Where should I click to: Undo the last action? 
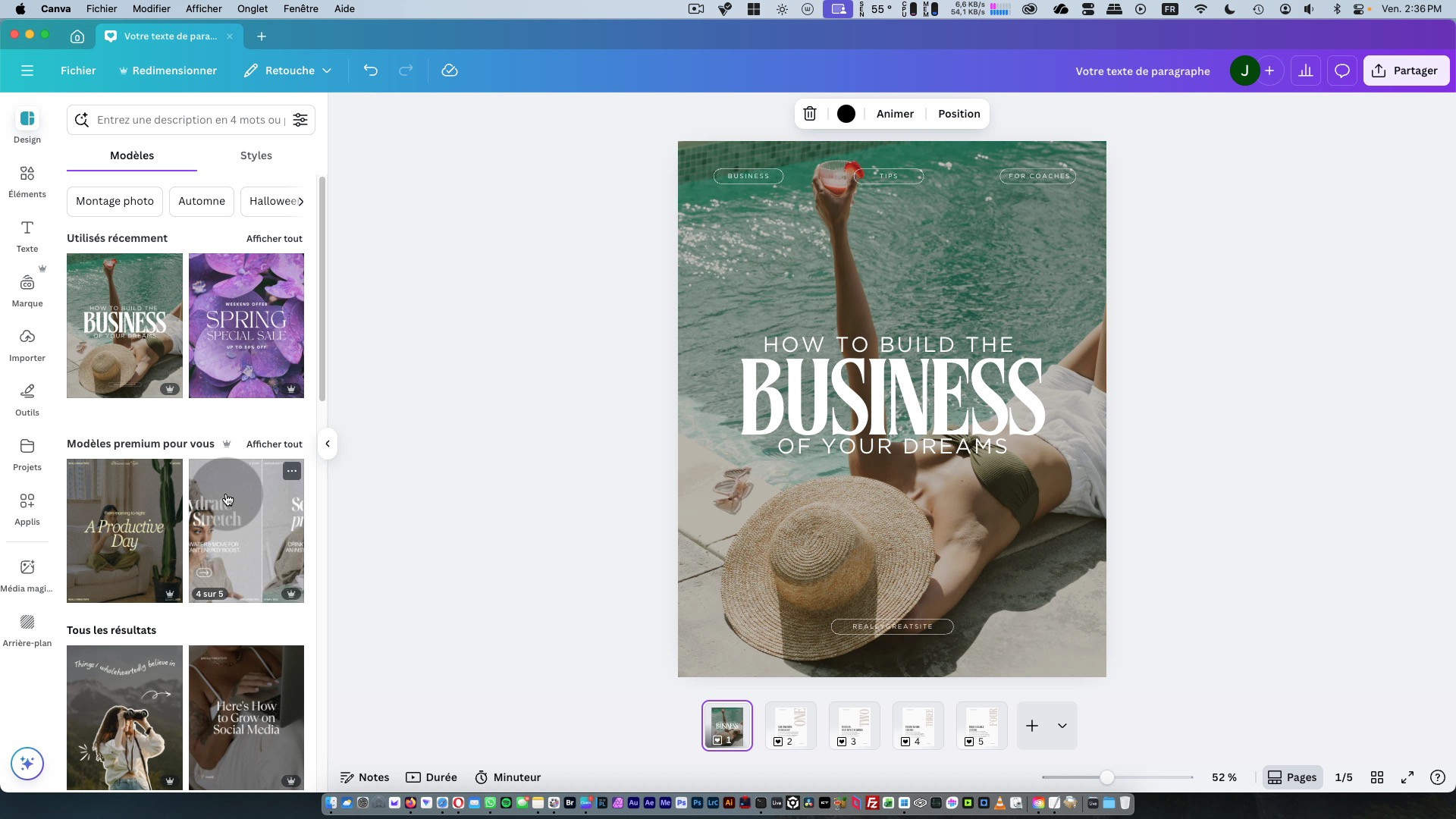[370, 71]
